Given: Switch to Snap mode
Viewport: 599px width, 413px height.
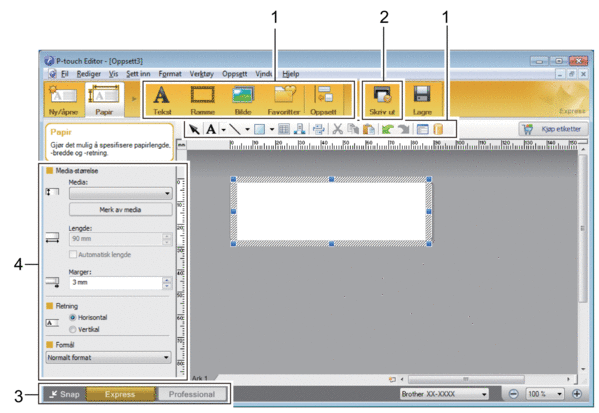Looking at the screenshot, I should point(64,394).
